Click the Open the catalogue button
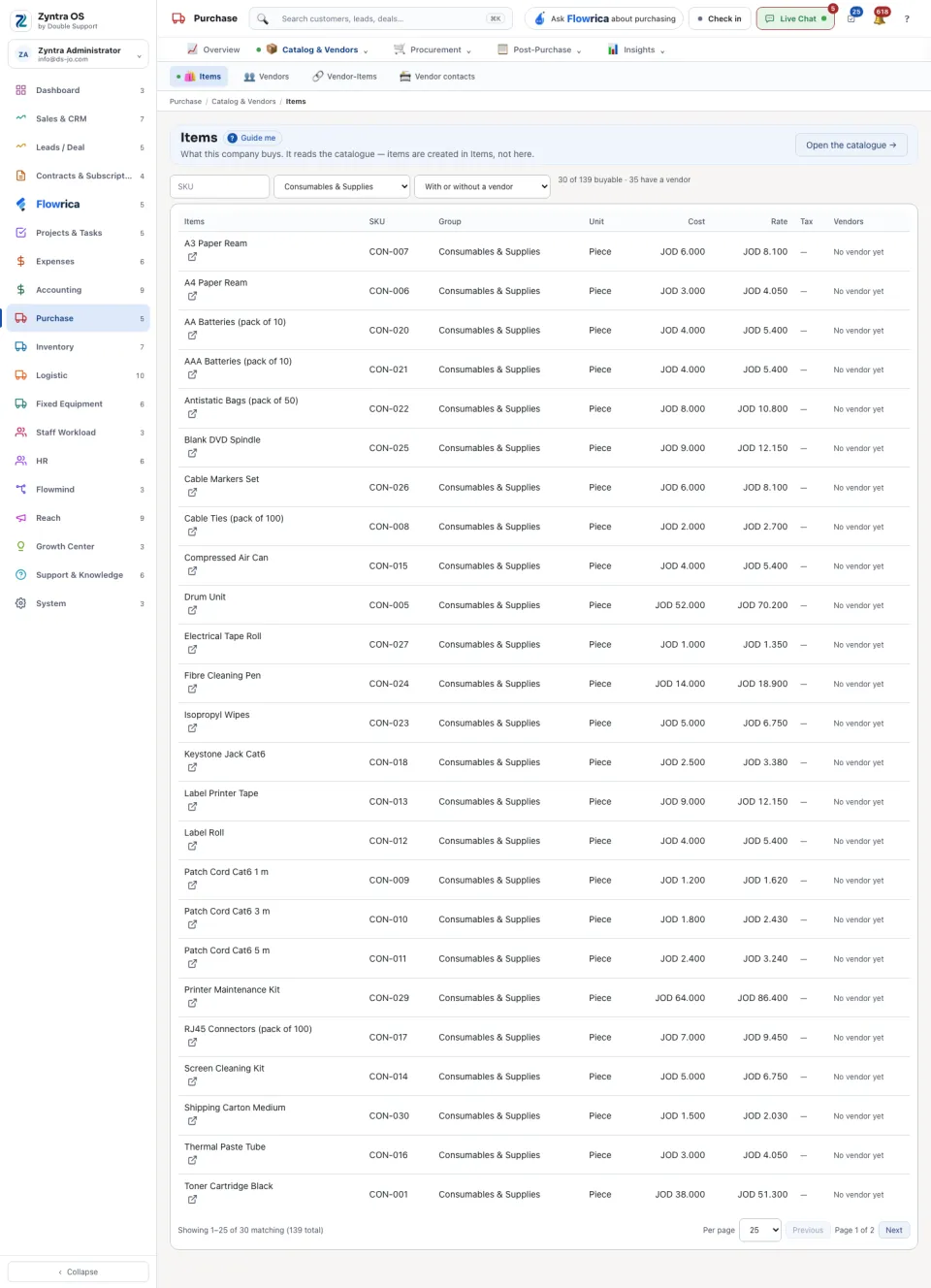Viewport: 931px width, 1288px height. tap(851, 145)
